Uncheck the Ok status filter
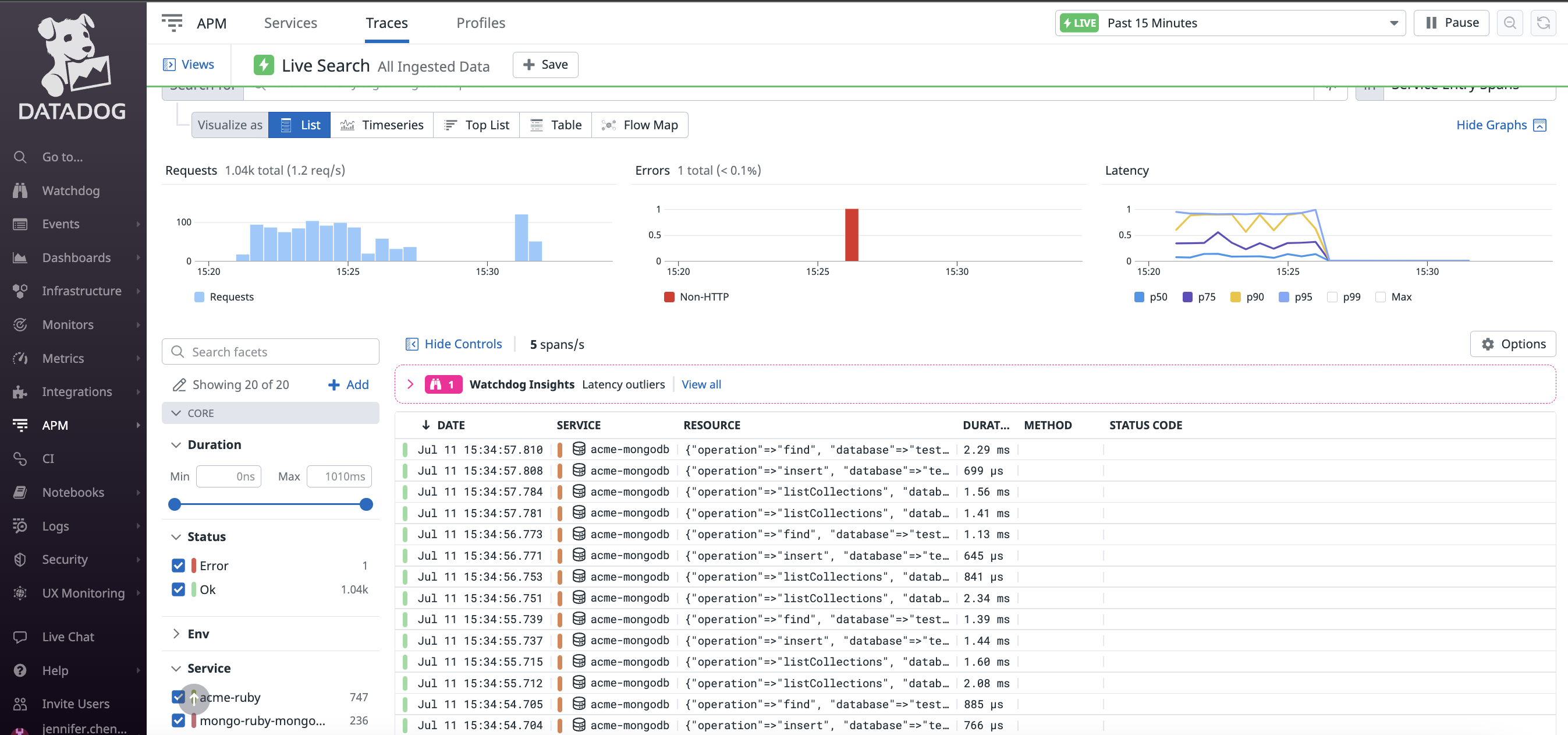The height and width of the screenshot is (735, 1568). pyautogui.click(x=178, y=589)
